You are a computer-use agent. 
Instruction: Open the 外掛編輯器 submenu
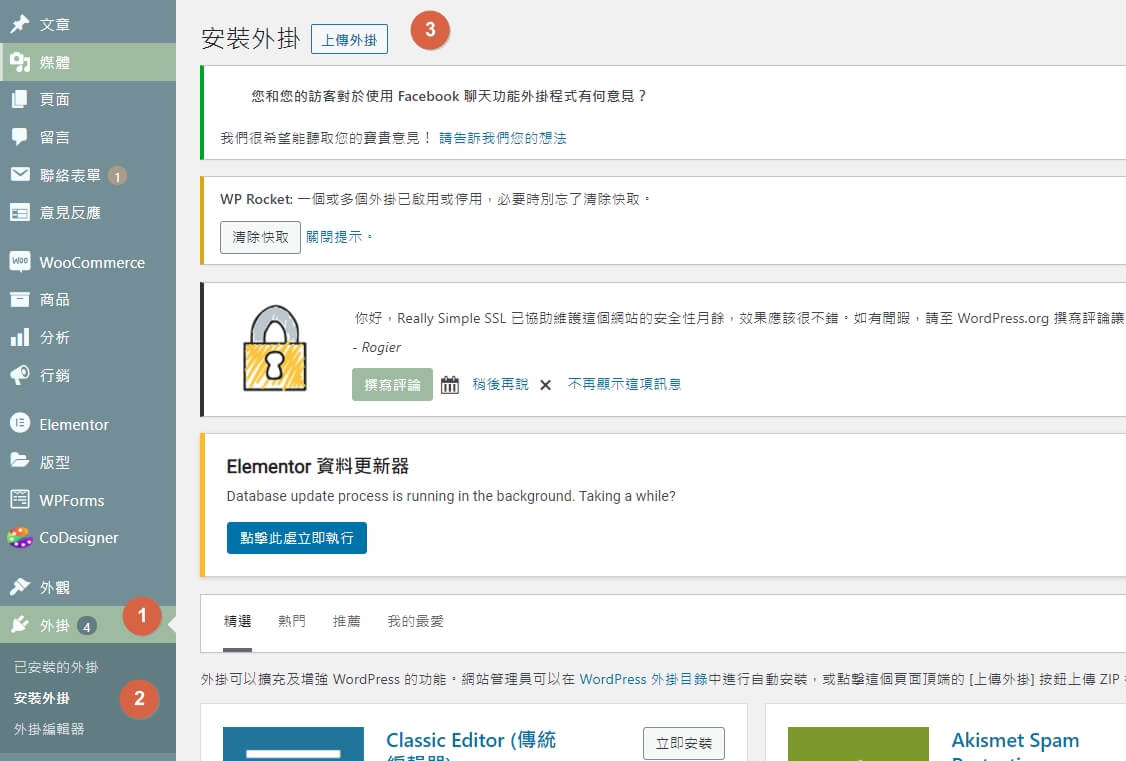pyautogui.click(x=49, y=729)
